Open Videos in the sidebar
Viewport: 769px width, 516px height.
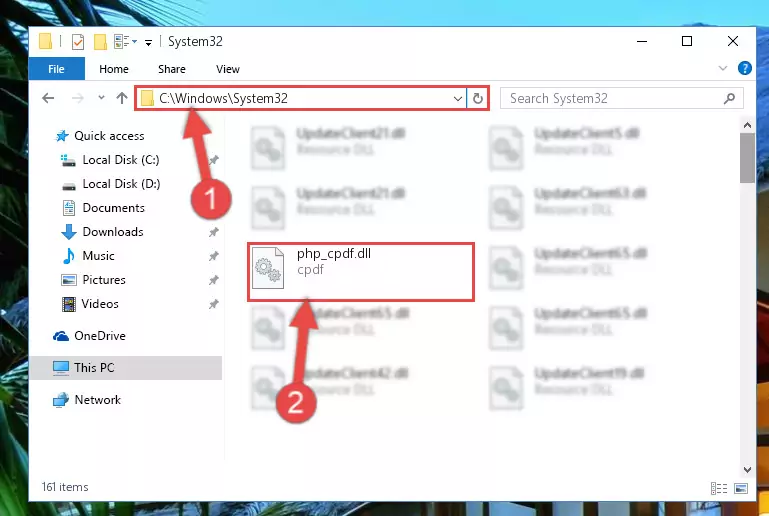(x=100, y=304)
